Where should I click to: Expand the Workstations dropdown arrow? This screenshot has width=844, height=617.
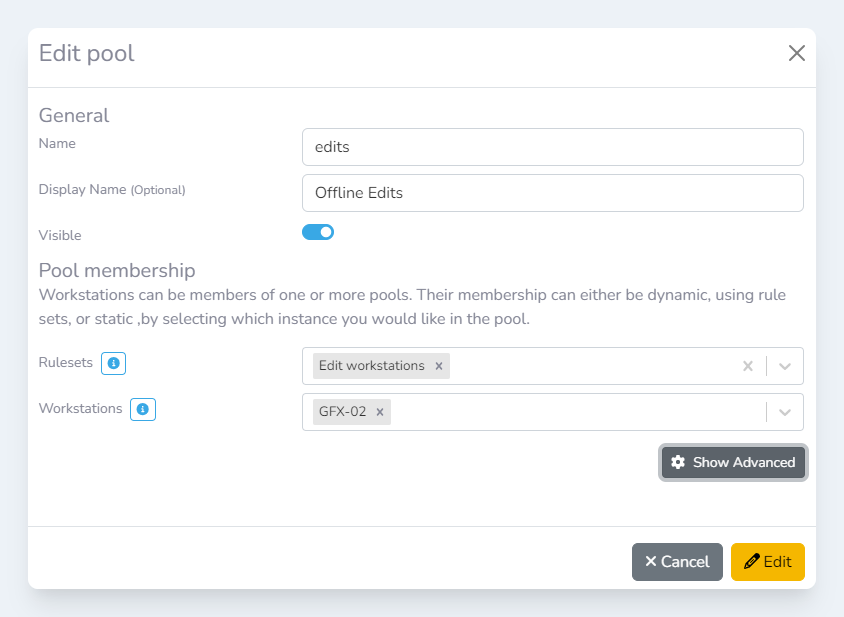[785, 412]
